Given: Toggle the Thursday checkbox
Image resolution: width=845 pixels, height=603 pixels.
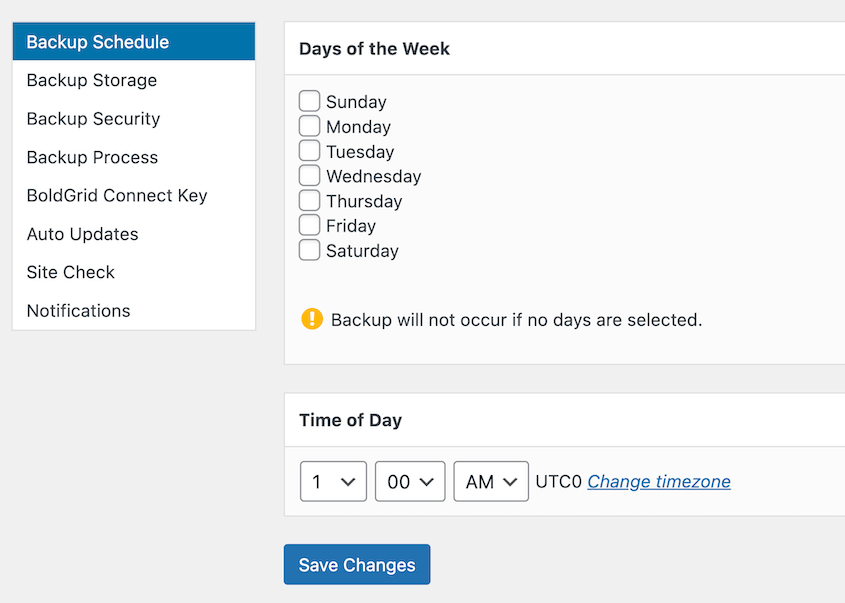Looking at the screenshot, I should pyautogui.click(x=309, y=200).
